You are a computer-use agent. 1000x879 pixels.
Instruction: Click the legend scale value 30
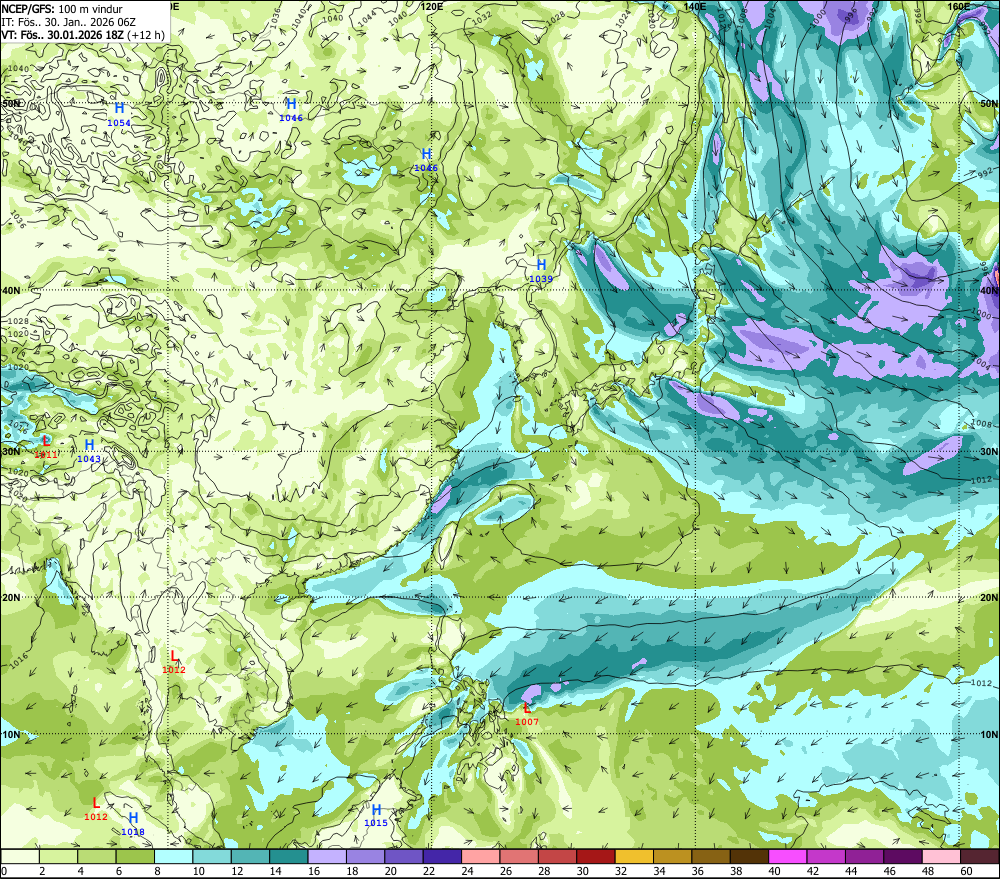(582, 871)
